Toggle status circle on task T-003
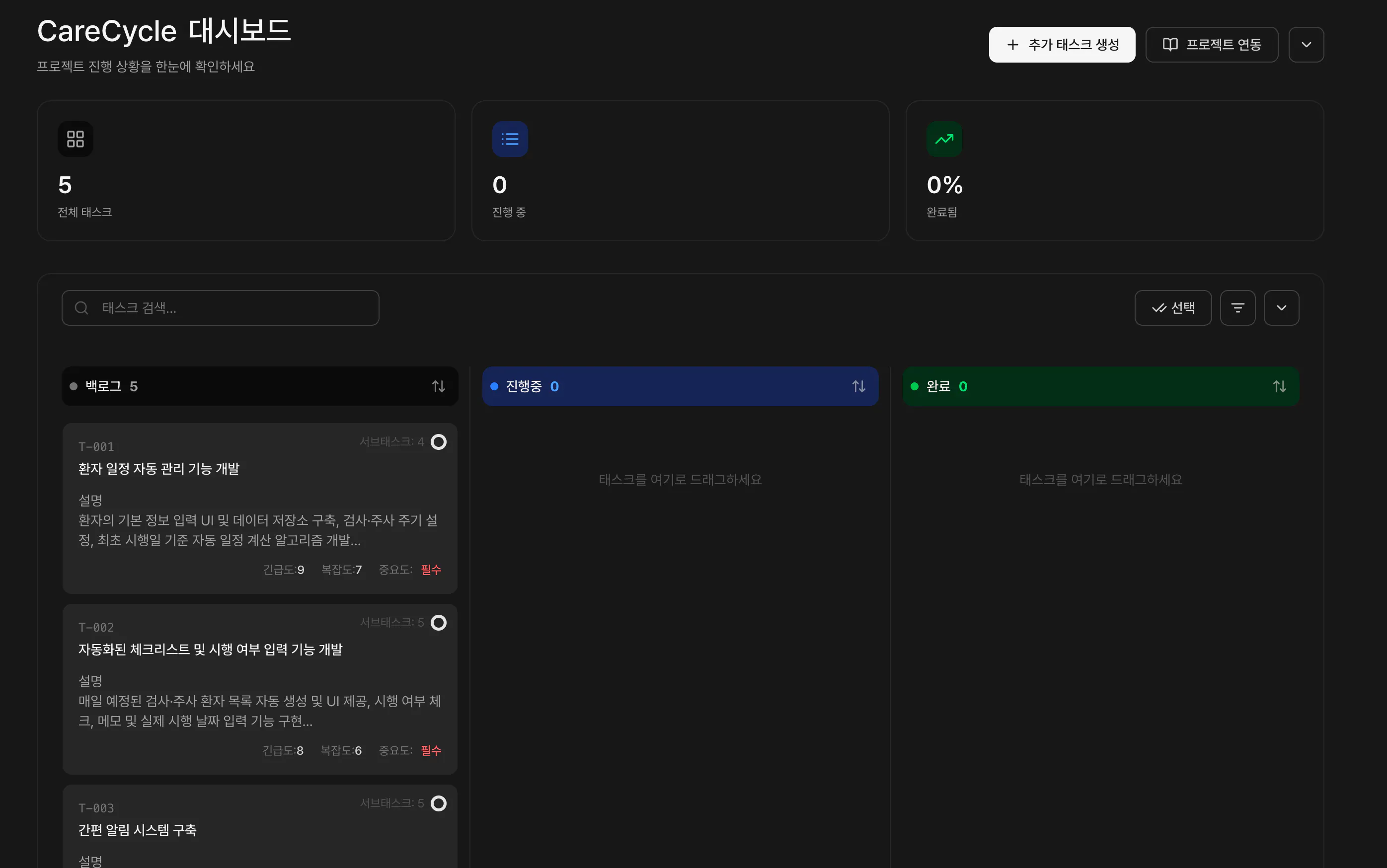The width and height of the screenshot is (1387, 868). [x=438, y=803]
